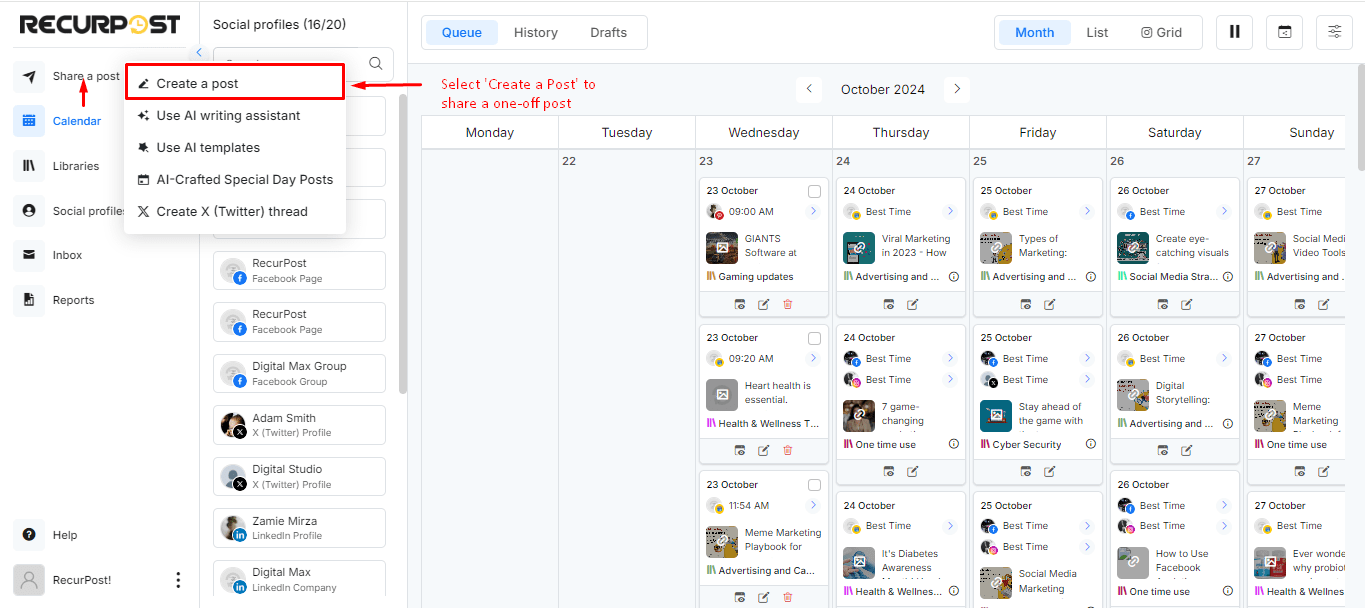The image size is (1365, 608).
Task: Go to the previous month
Action: 809,89
